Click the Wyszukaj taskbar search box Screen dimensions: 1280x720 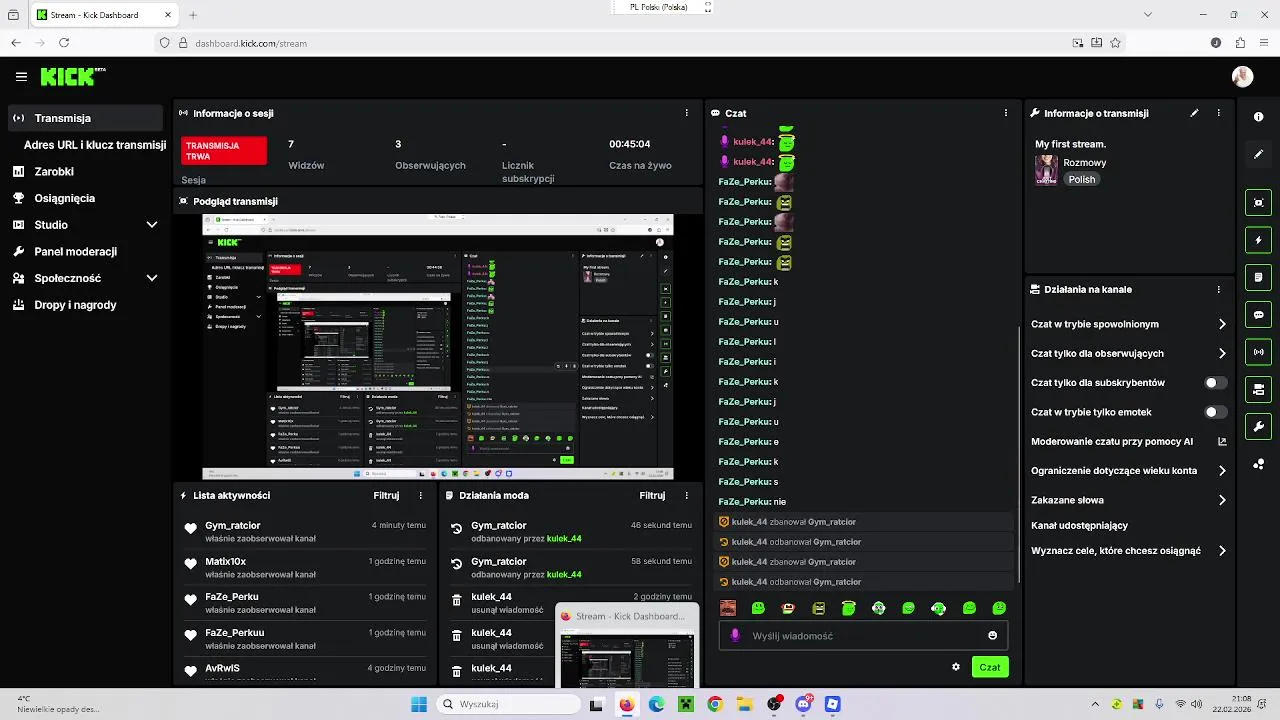click(x=507, y=704)
